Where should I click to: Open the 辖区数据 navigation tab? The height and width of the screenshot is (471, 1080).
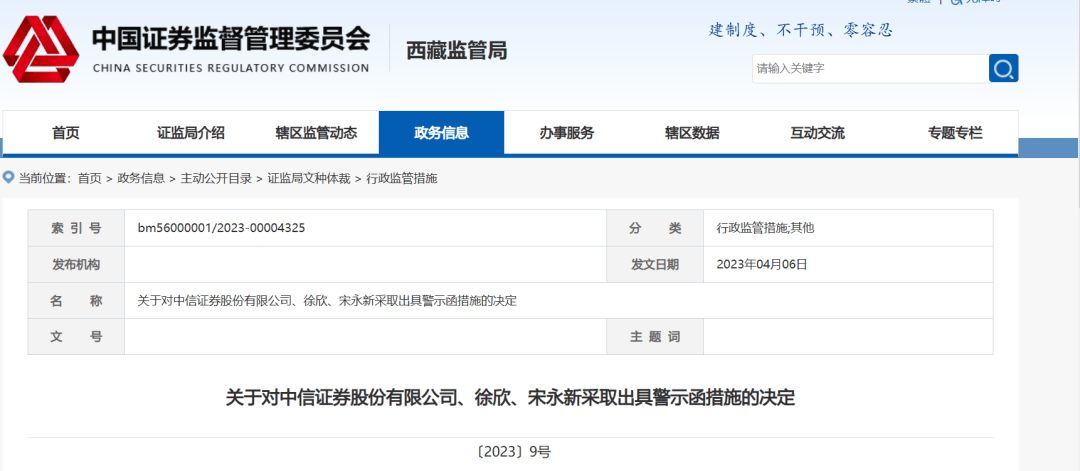tap(692, 133)
